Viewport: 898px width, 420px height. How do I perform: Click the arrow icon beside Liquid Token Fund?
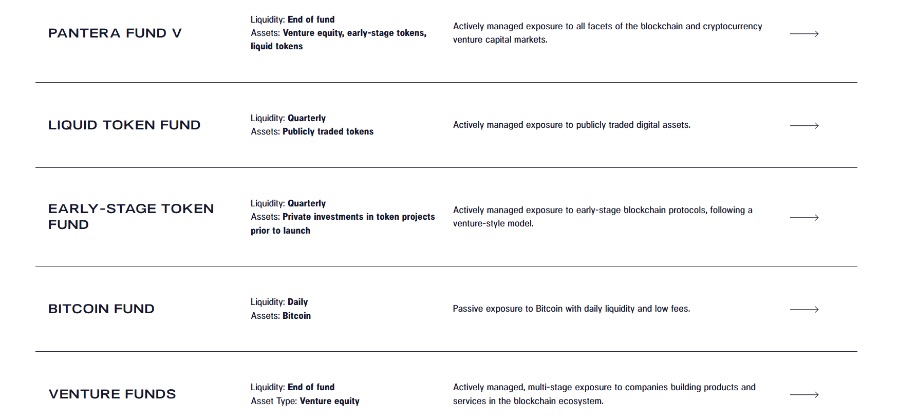(x=804, y=126)
